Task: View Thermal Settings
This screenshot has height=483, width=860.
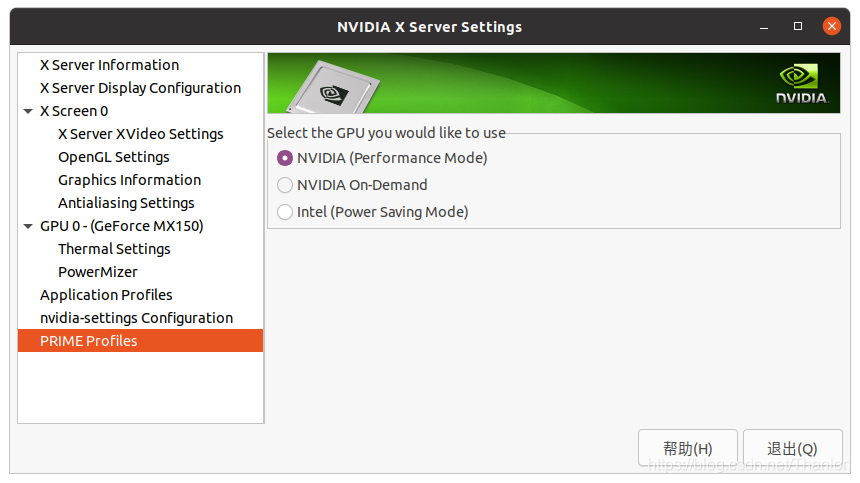Action: point(114,249)
